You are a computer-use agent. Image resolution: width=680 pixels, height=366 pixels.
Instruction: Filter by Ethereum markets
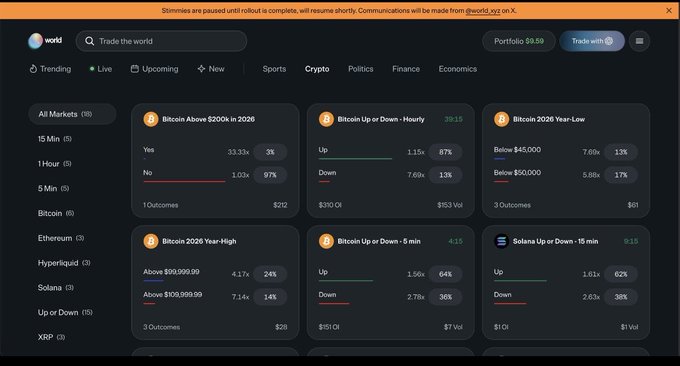tap(61, 238)
